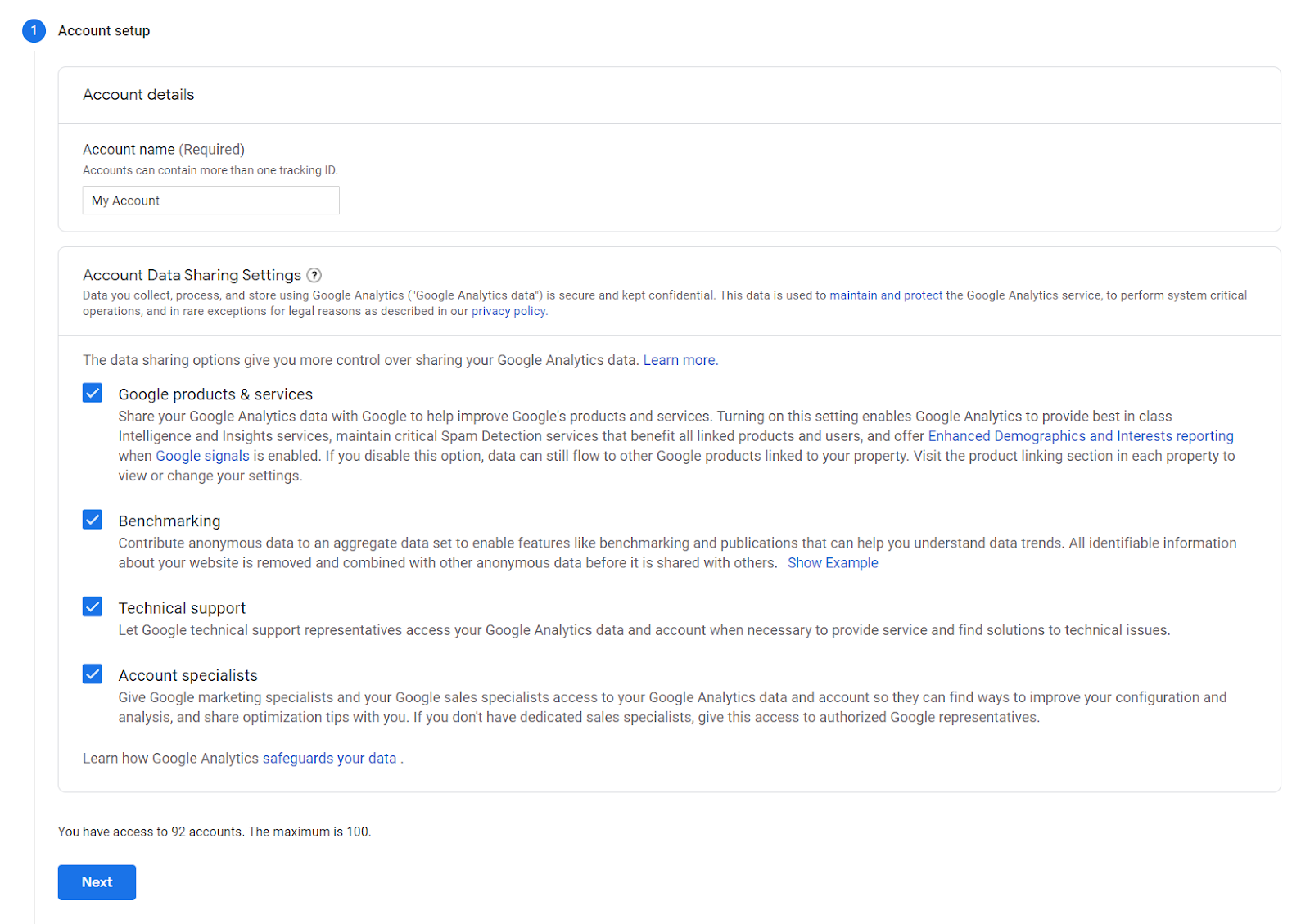The height and width of the screenshot is (924, 1310).
Task: Open the Data Sharing Settings help icon
Action: (x=314, y=275)
